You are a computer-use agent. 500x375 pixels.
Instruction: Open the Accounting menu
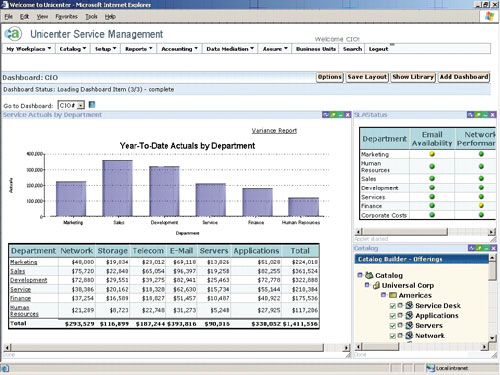[x=179, y=49]
